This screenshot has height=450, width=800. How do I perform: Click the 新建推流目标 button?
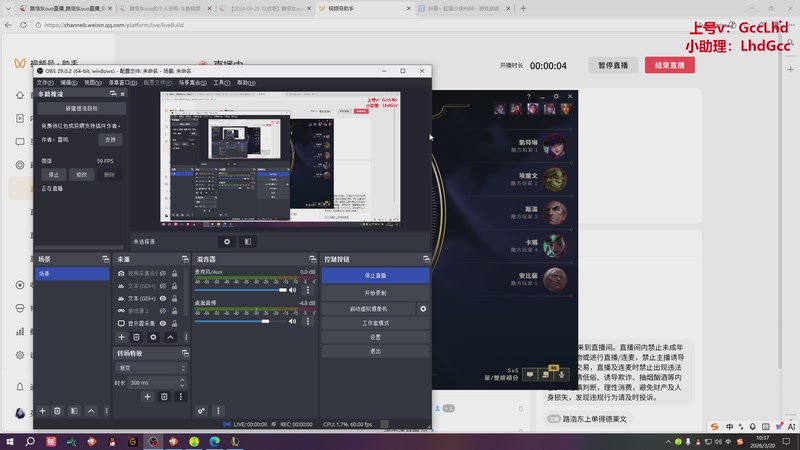coord(82,109)
